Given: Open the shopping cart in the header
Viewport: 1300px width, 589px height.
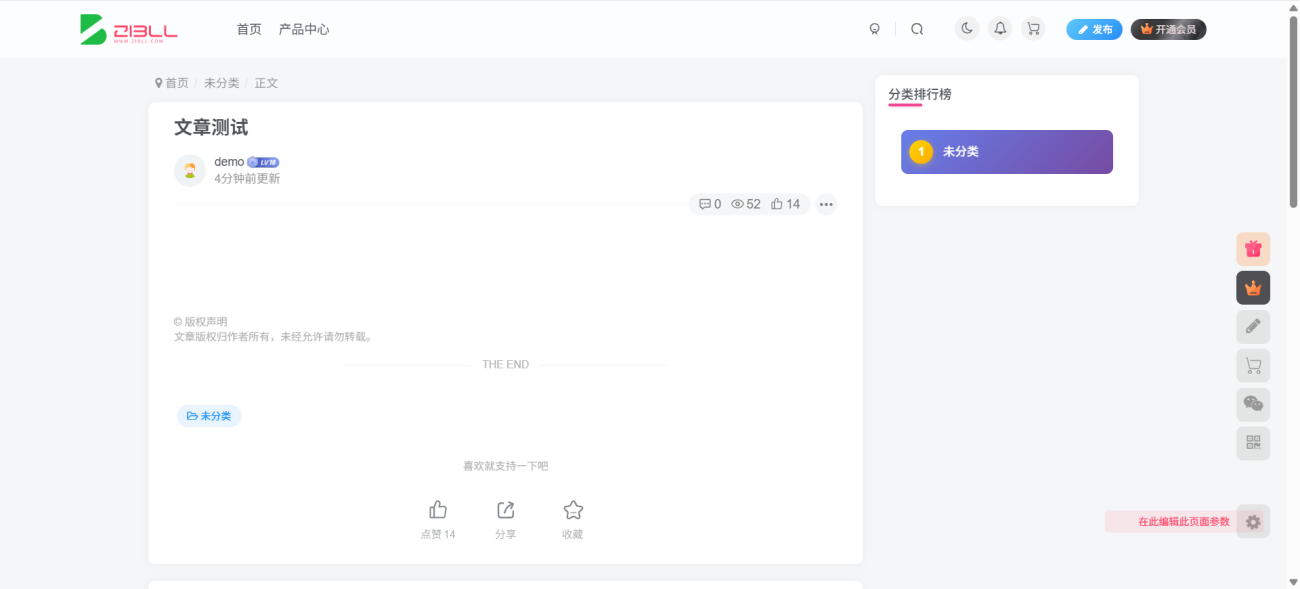Looking at the screenshot, I should 1033,29.
